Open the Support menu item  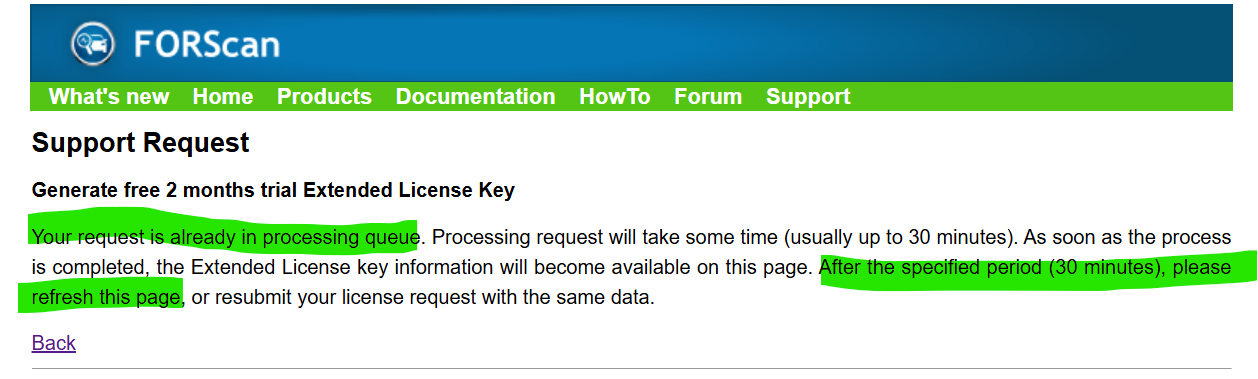[808, 97]
